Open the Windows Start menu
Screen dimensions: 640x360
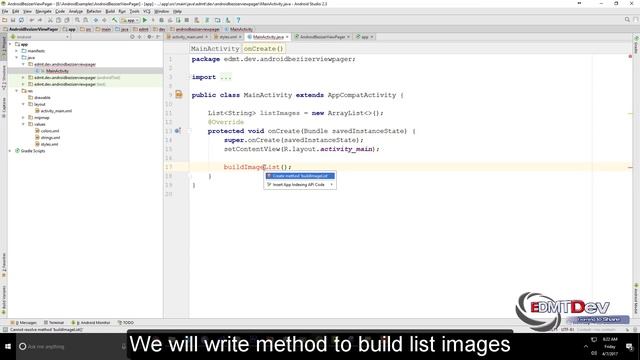(8, 347)
